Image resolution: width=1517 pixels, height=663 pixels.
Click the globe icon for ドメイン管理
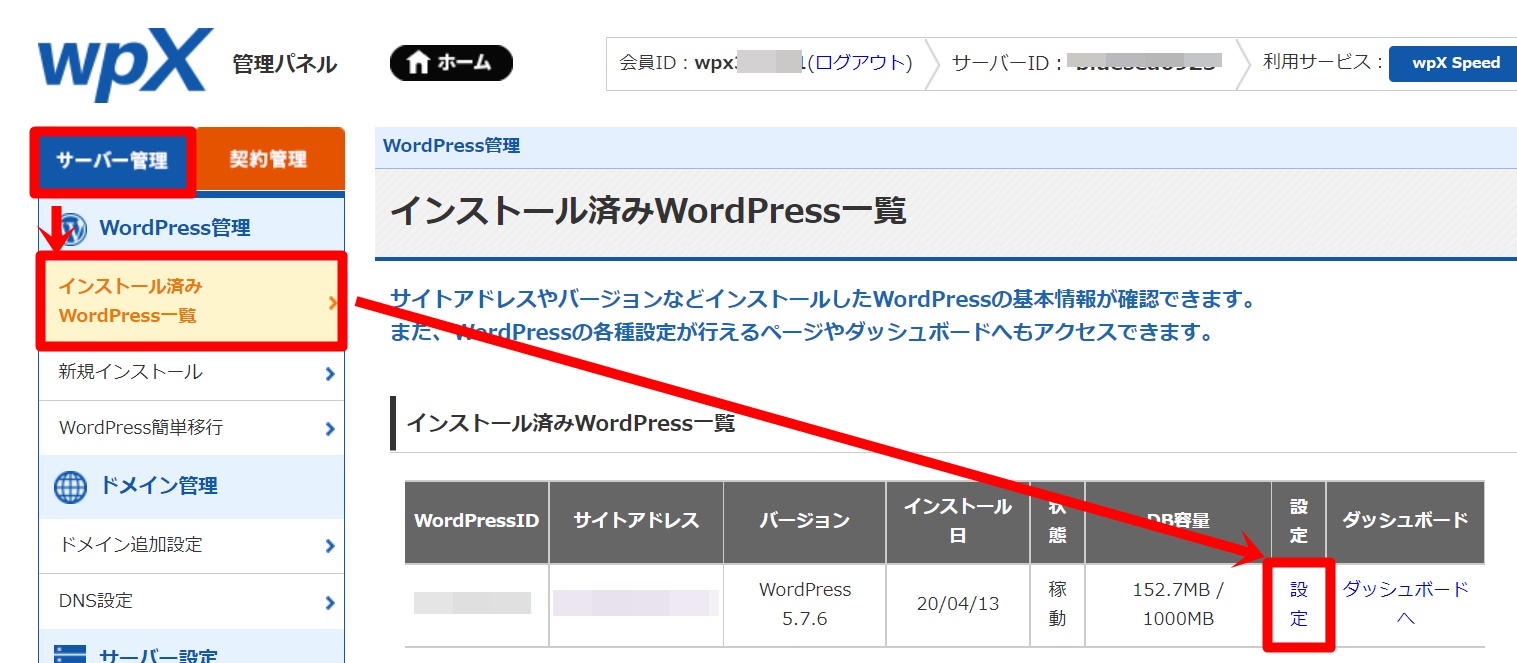(x=70, y=487)
